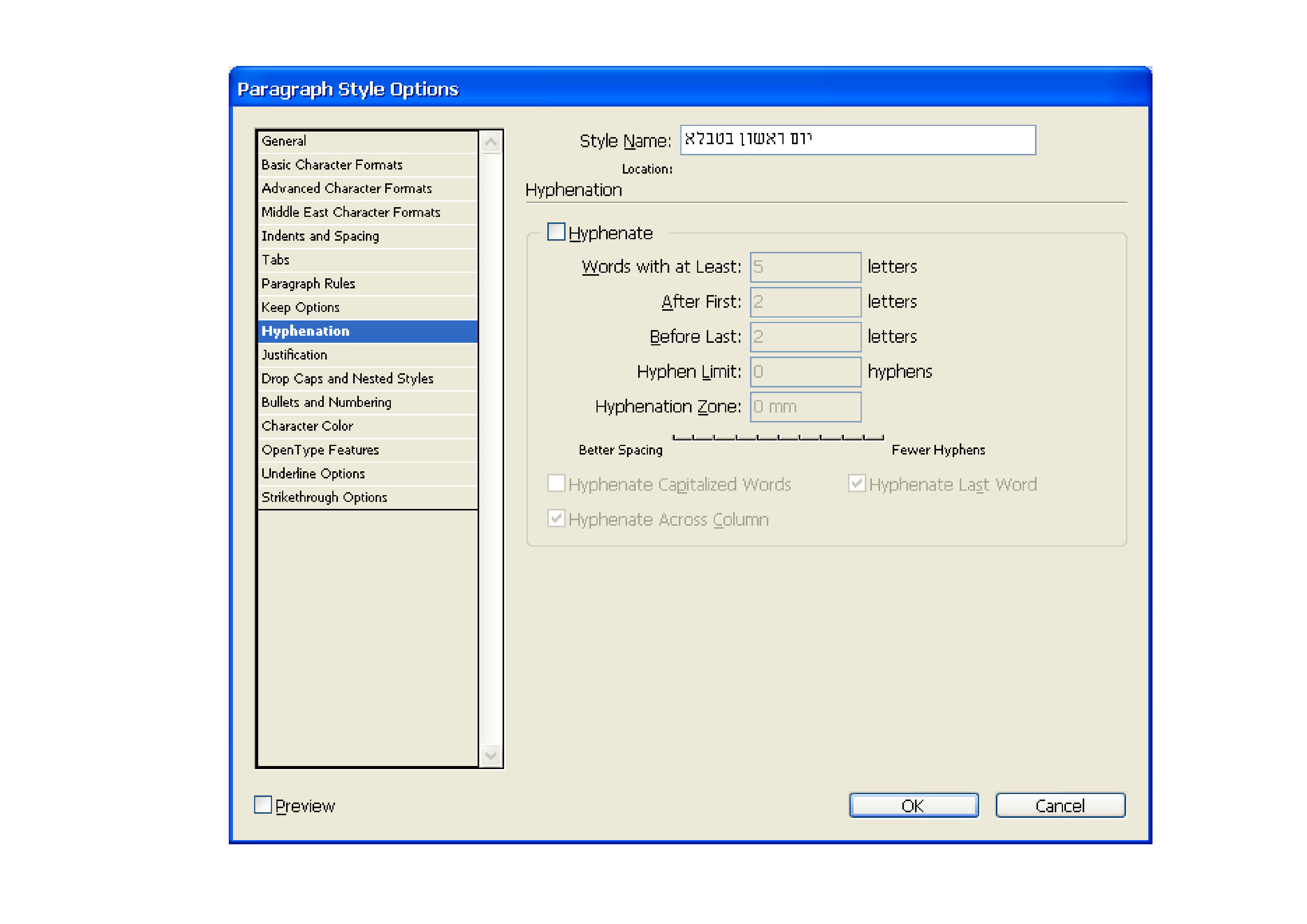Toggle the Preview checkbox
The width and height of the screenshot is (1307, 924).
[x=262, y=804]
